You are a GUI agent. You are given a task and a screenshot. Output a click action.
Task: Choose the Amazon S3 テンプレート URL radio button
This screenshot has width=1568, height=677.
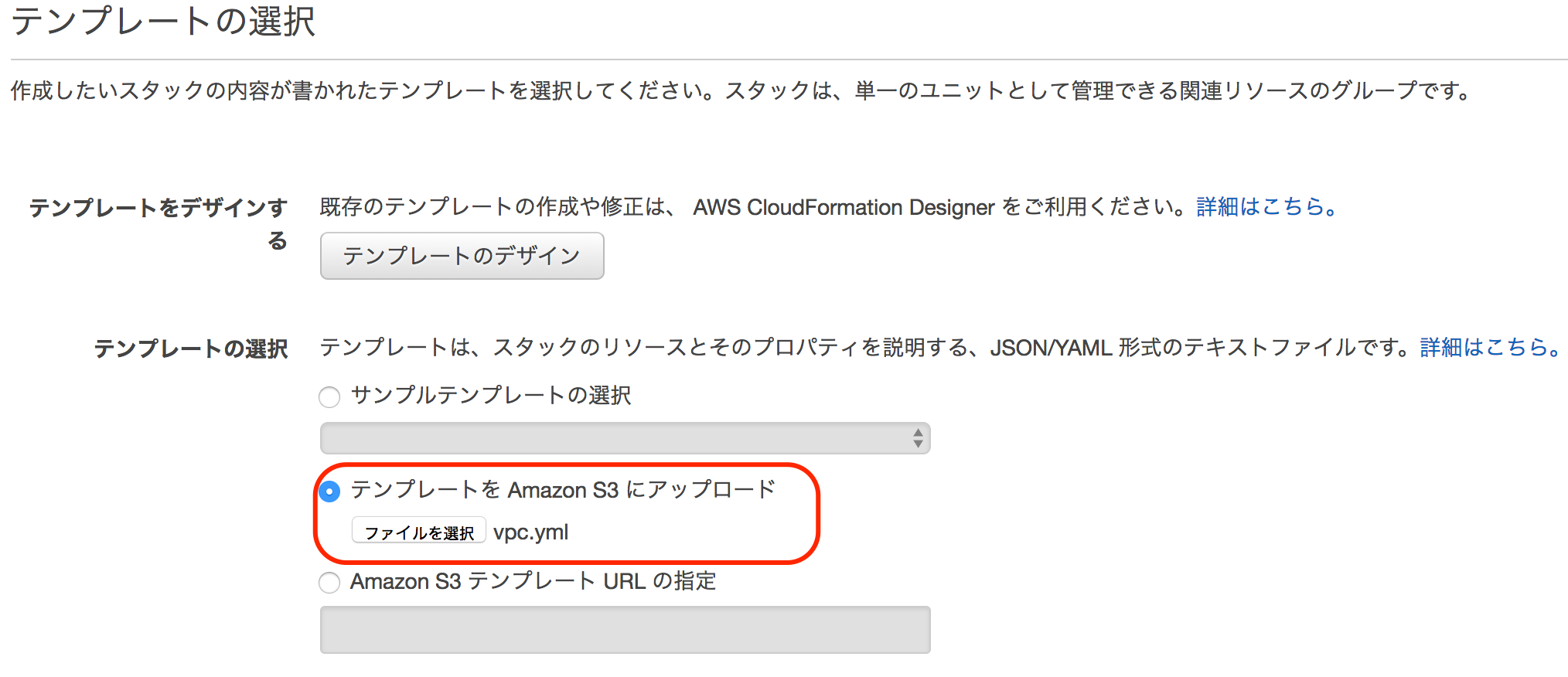(x=329, y=582)
